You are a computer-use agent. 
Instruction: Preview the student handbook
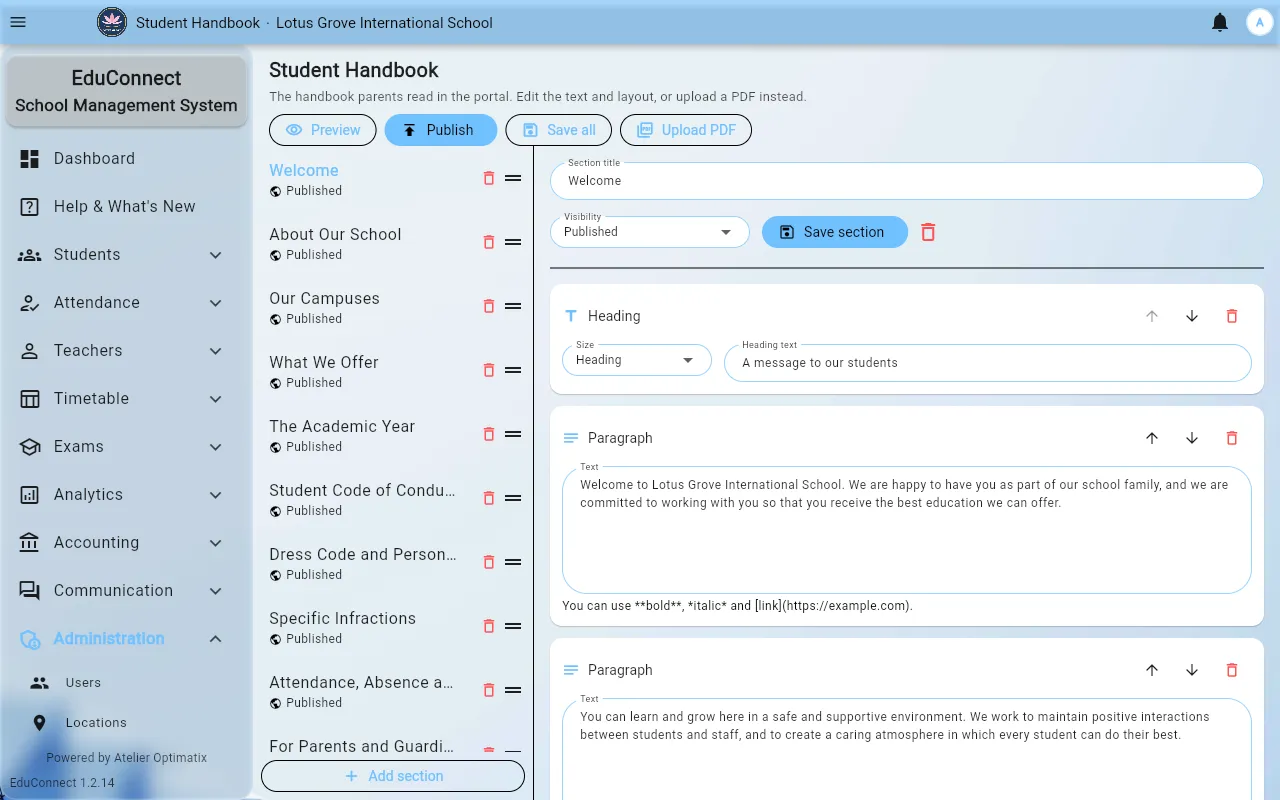coord(323,130)
